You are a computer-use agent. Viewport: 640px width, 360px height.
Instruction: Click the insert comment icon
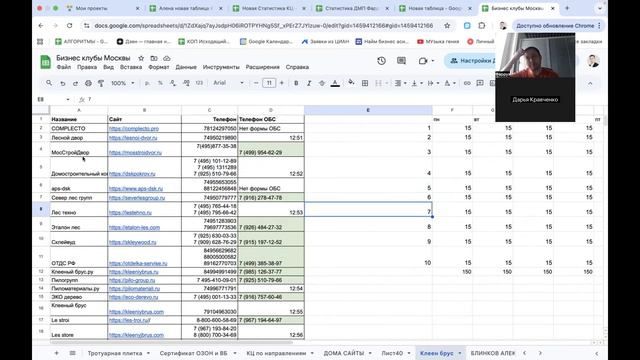click(480, 83)
